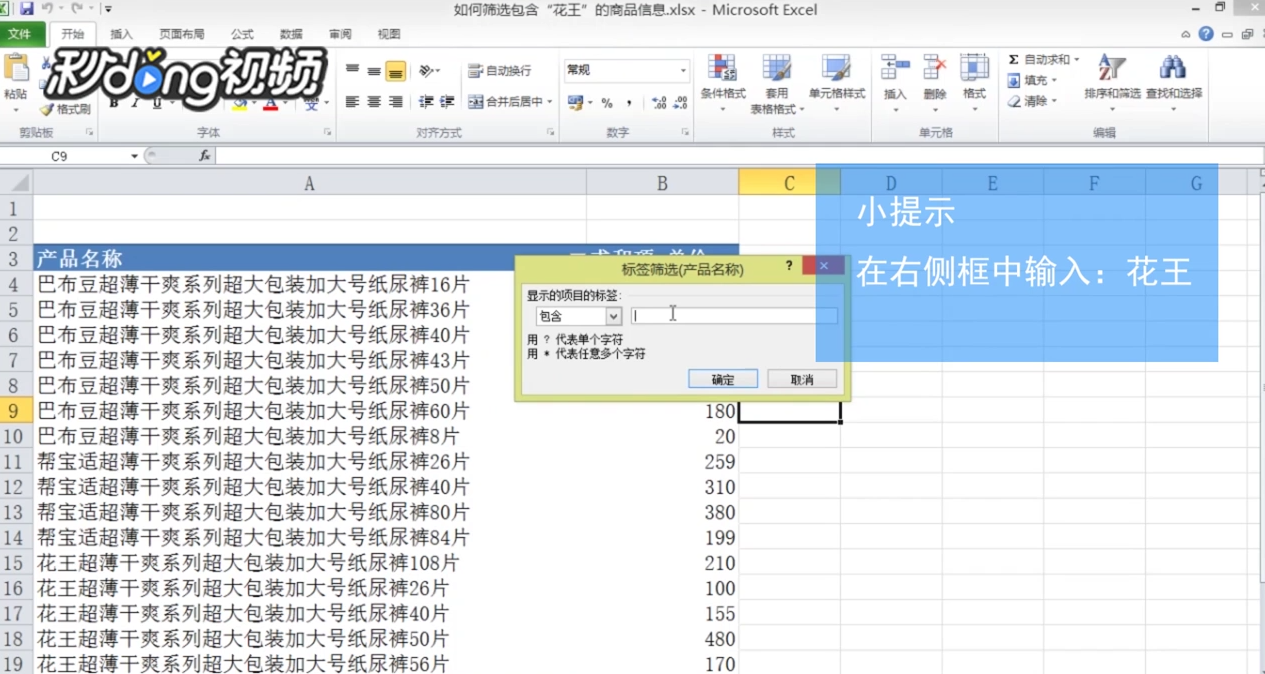
Task: Click the label filter dialog's ? help
Action: click(x=789, y=266)
